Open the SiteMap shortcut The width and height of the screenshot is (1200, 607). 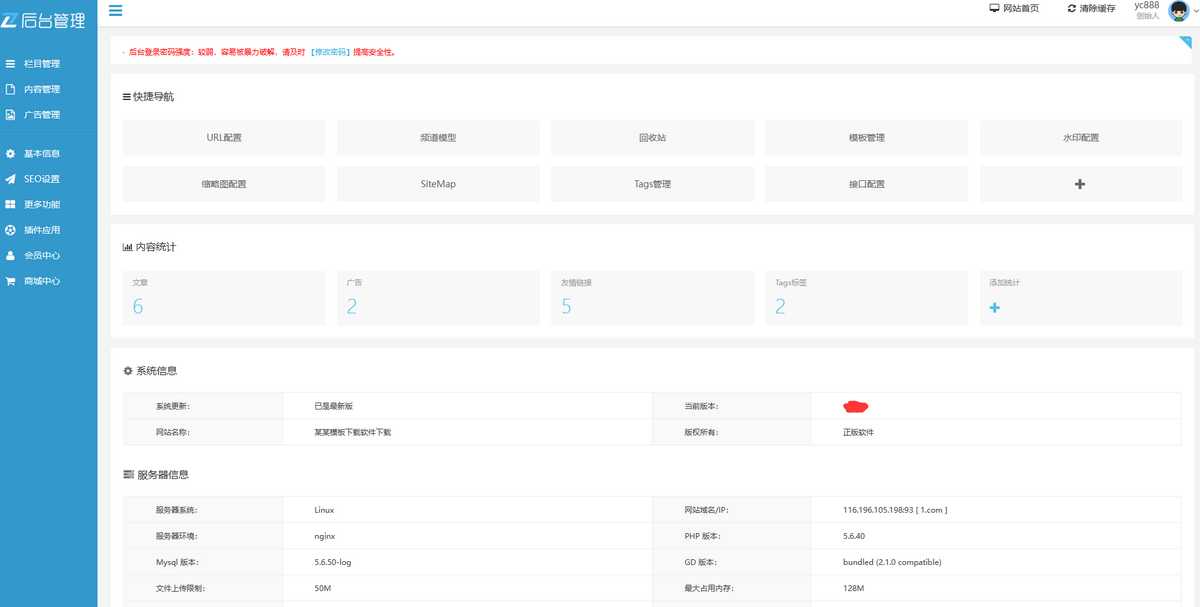click(x=438, y=184)
